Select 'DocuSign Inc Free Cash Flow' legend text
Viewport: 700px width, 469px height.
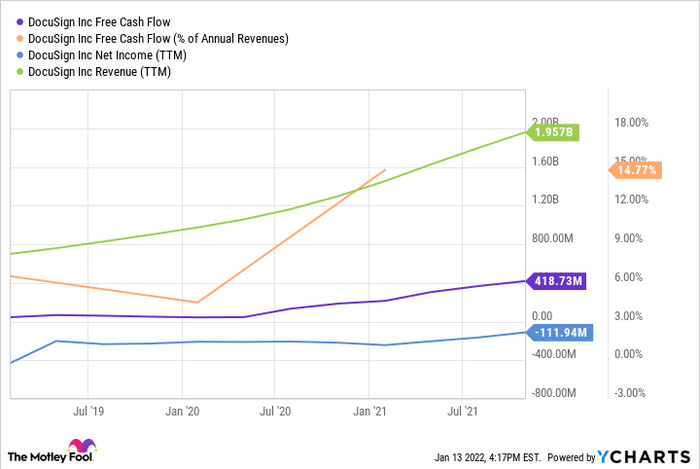click(99, 22)
